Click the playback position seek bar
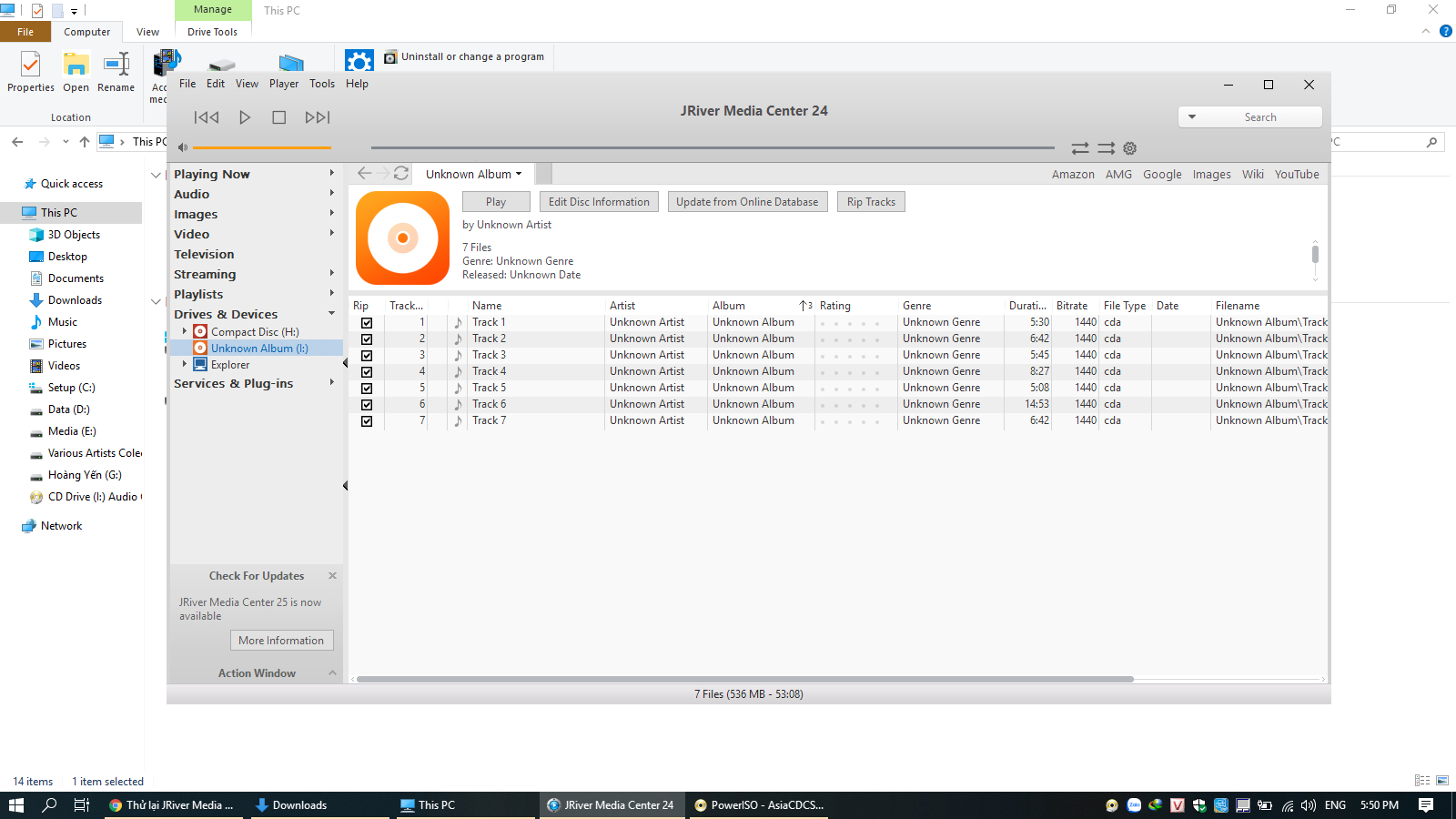1456x819 pixels. [713, 147]
